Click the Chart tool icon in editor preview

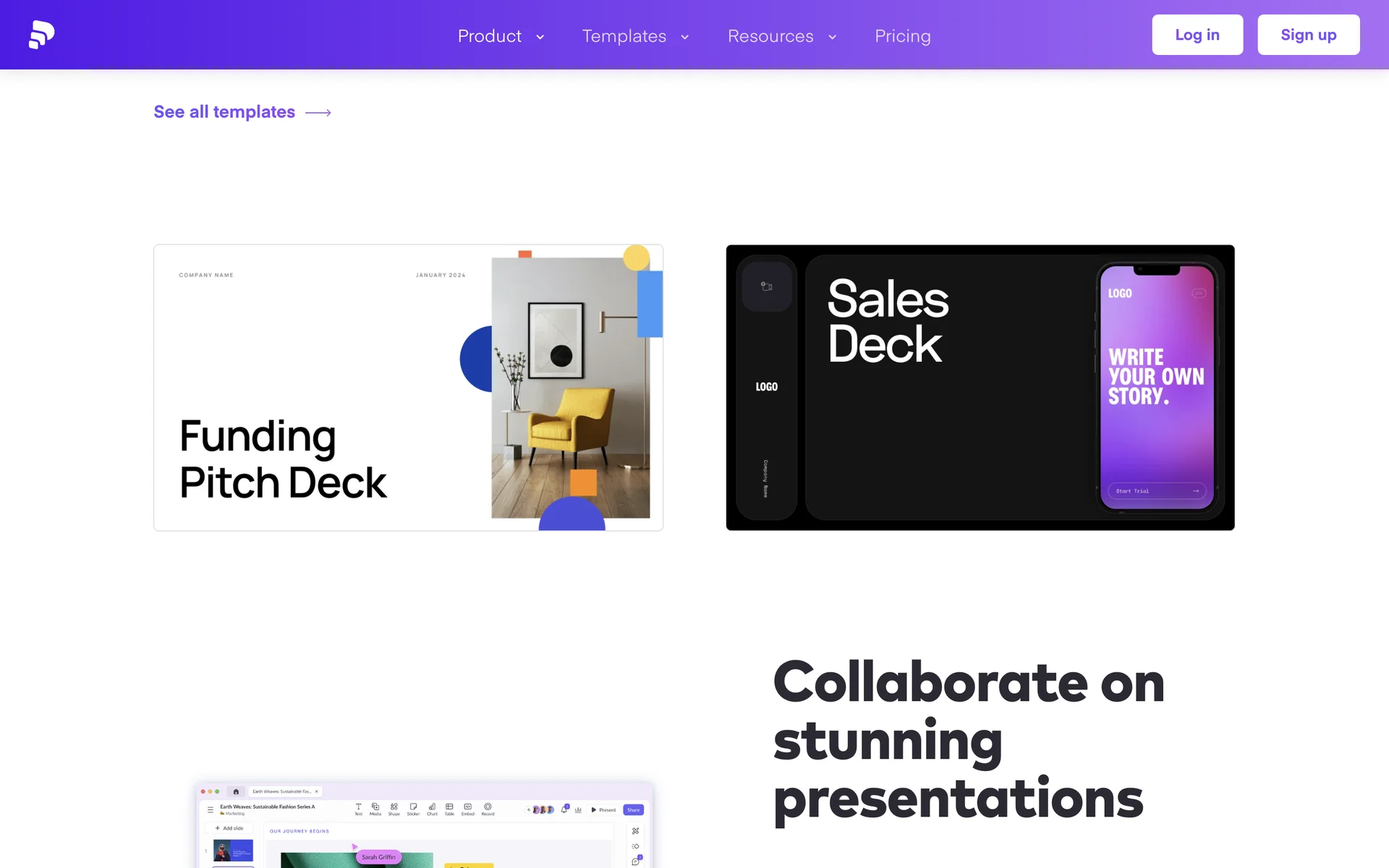[x=432, y=807]
